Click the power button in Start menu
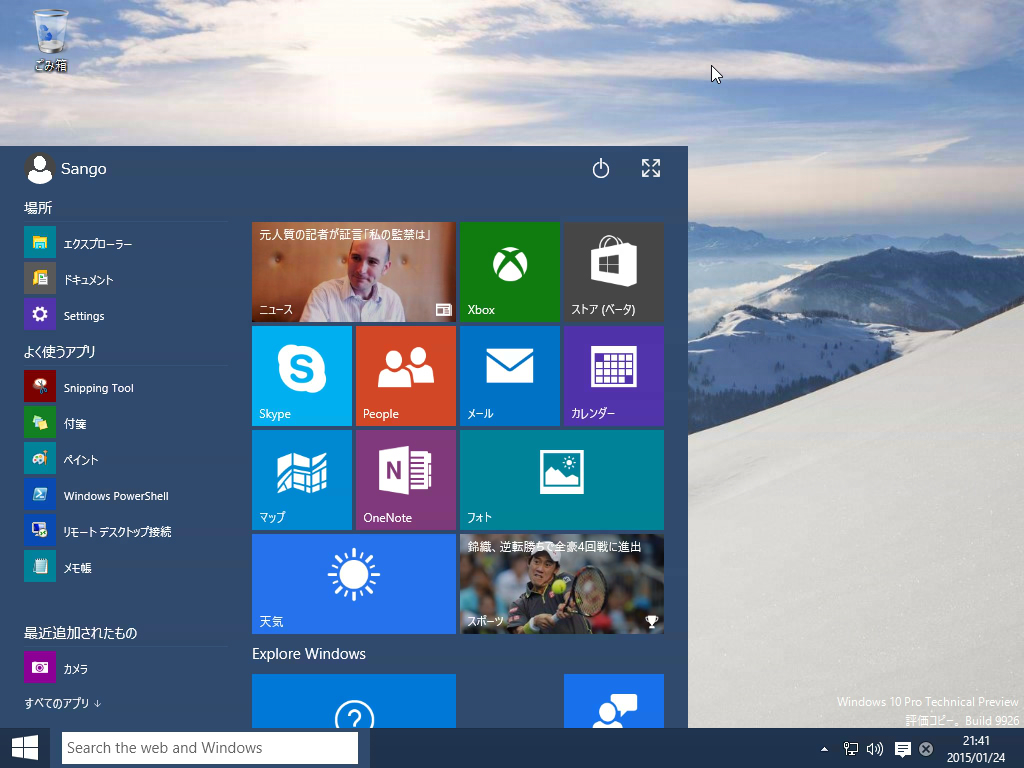The height and width of the screenshot is (768, 1024). click(x=601, y=168)
